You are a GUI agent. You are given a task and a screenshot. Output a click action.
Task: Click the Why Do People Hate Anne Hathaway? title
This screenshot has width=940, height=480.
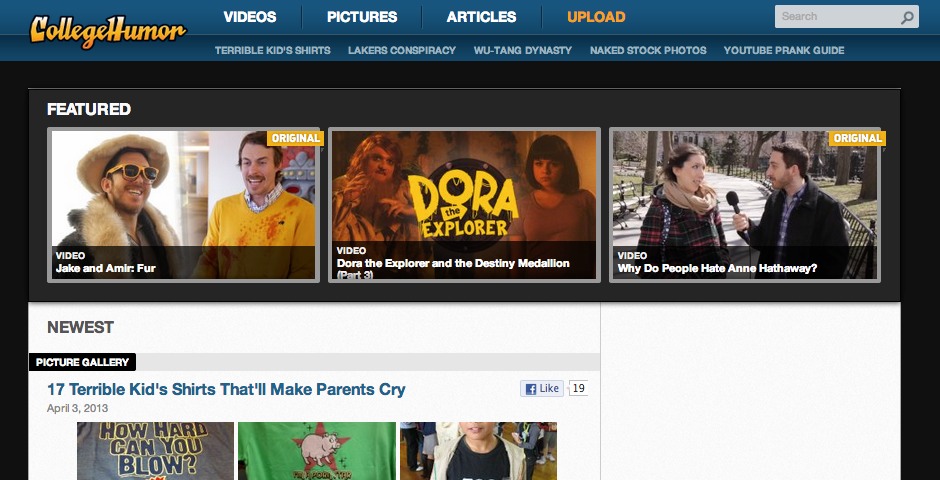click(718, 268)
